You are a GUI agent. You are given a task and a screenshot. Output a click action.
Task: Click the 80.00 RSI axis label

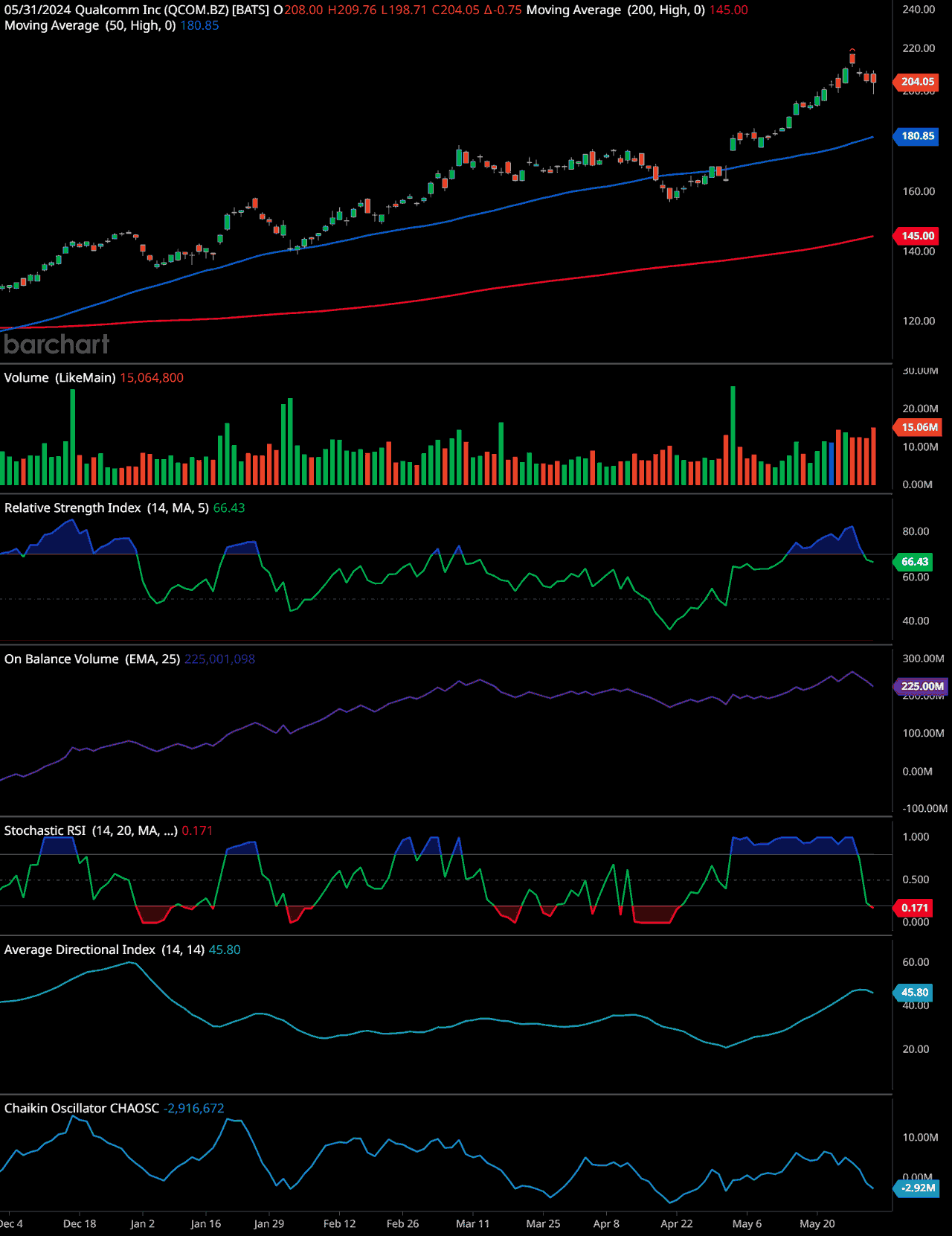tap(916, 531)
